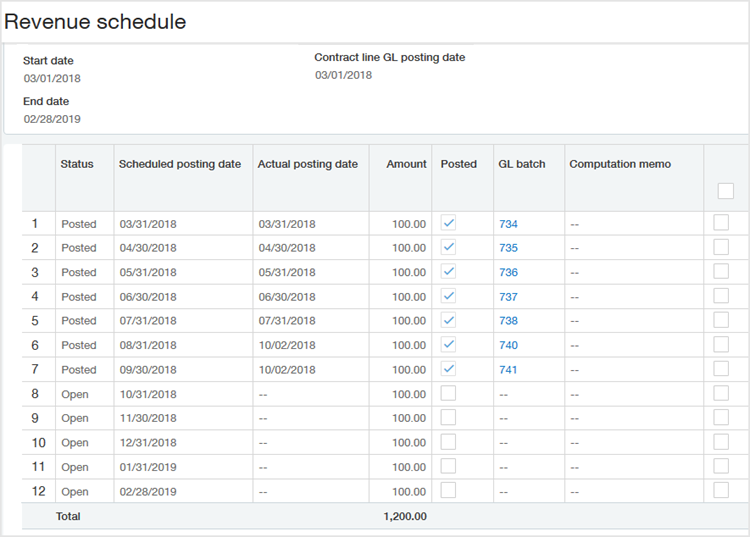This screenshot has height=537, width=750.
Task: Click the Amount column header
Action: coord(406,164)
